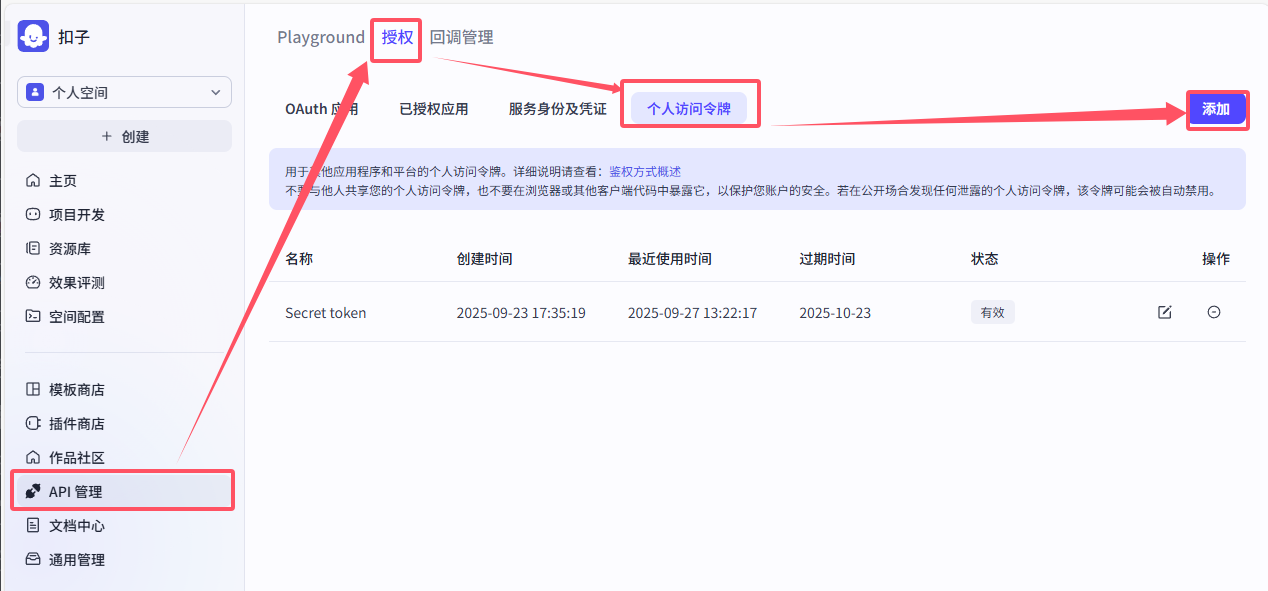
Task: Open the 插件商店
Action: pyautogui.click(x=77, y=423)
